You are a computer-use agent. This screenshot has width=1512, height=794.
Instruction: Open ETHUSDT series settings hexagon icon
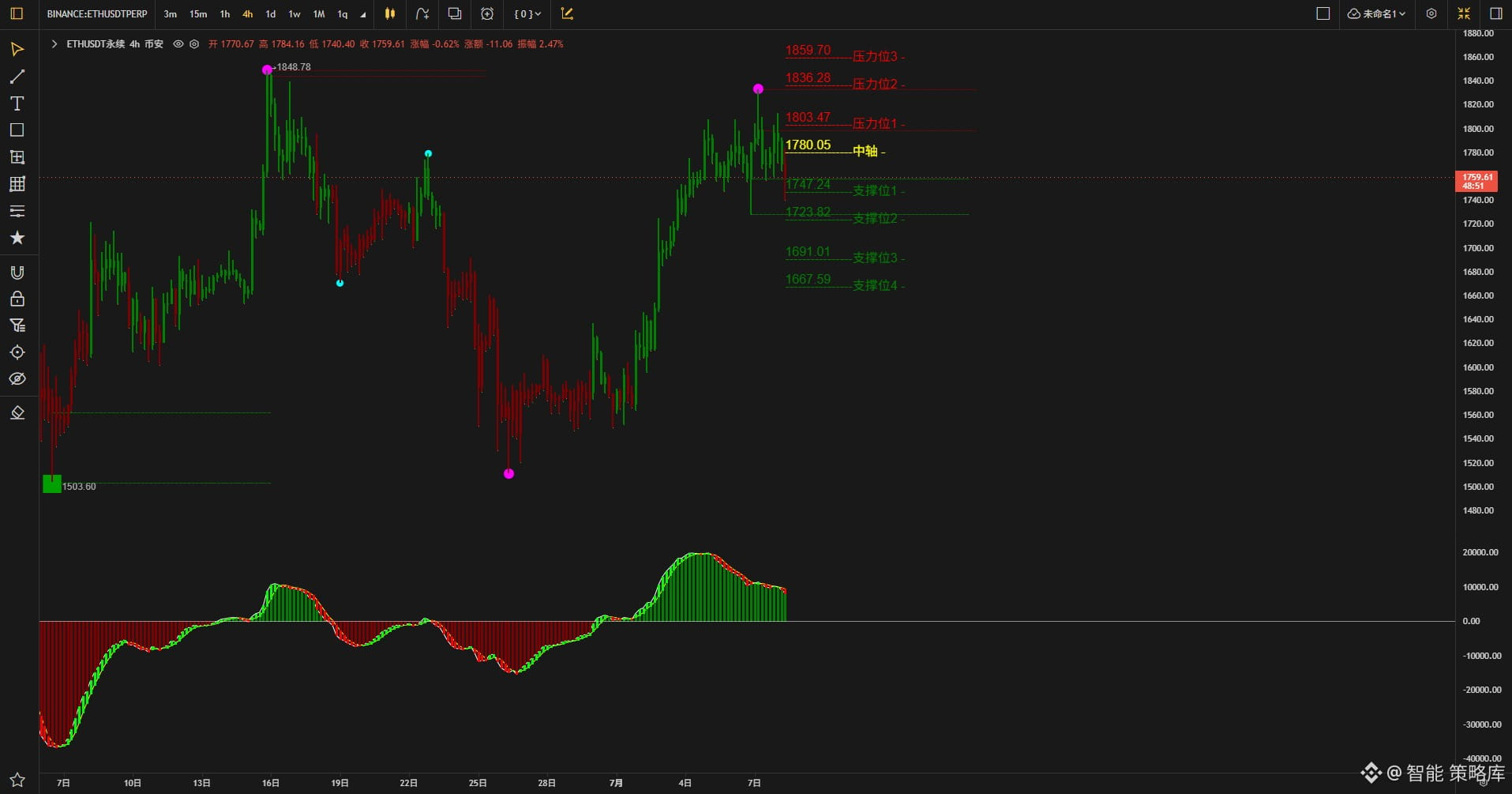[194, 44]
